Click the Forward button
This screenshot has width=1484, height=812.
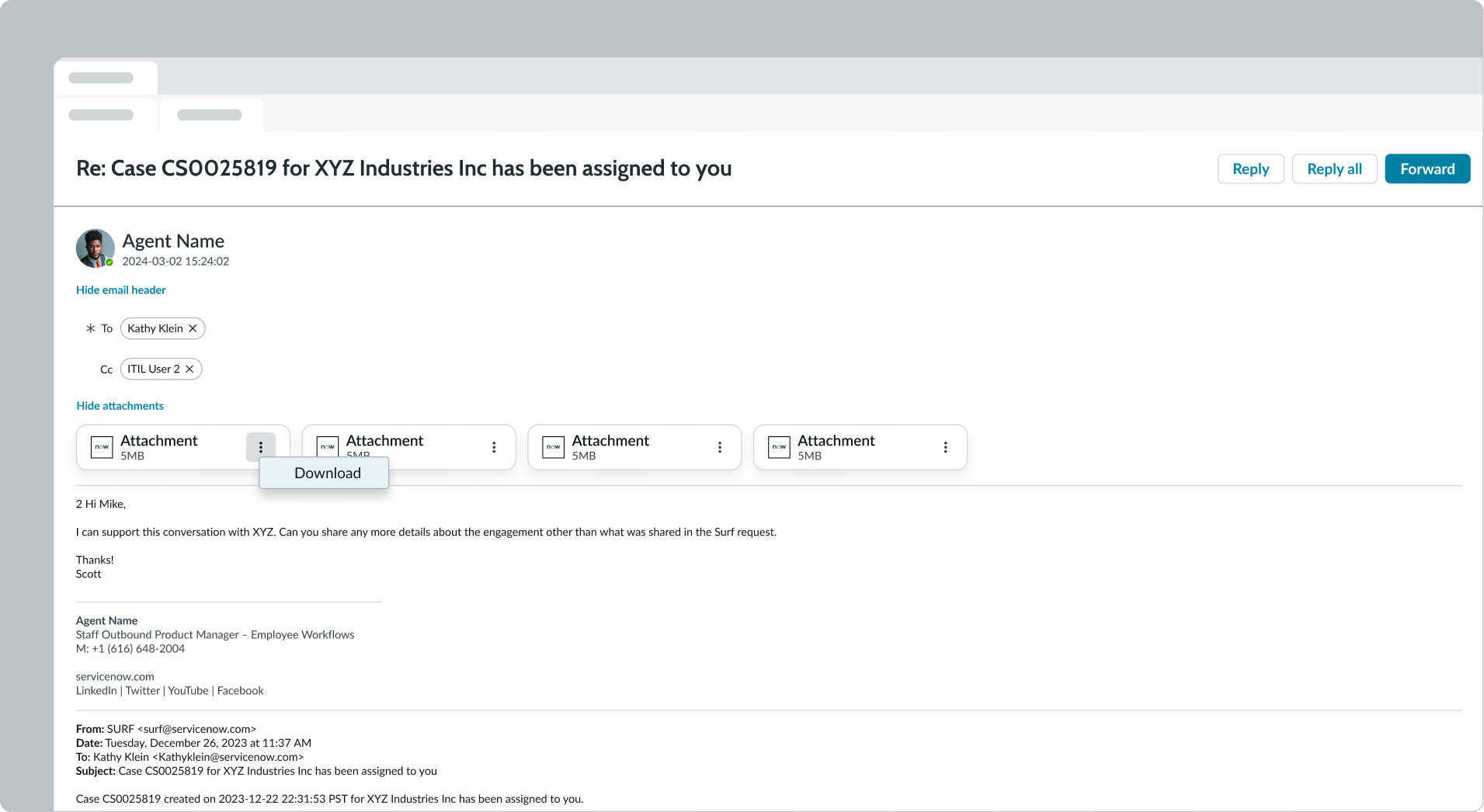click(x=1427, y=168)
